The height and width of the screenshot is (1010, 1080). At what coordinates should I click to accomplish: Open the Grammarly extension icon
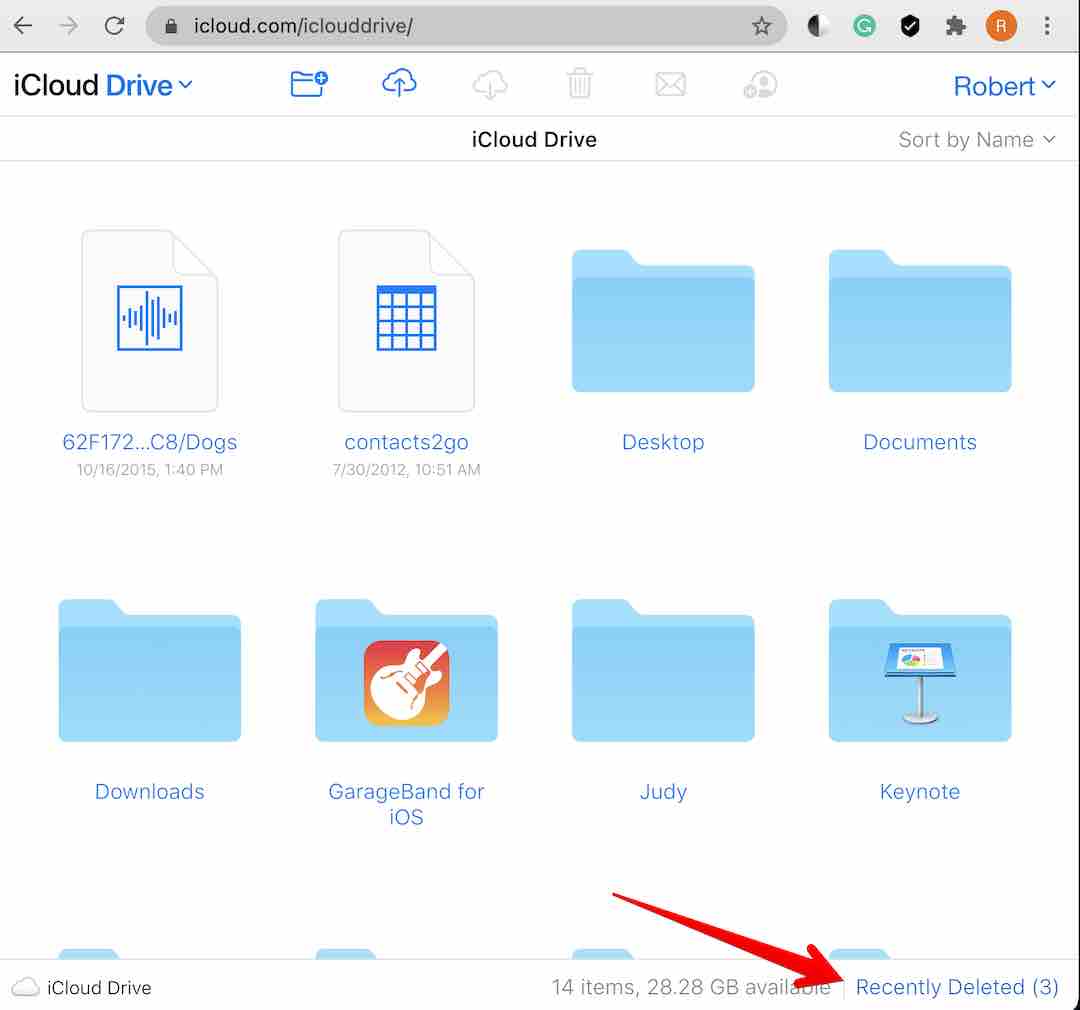pyautogui.click(x=864, y=26)
